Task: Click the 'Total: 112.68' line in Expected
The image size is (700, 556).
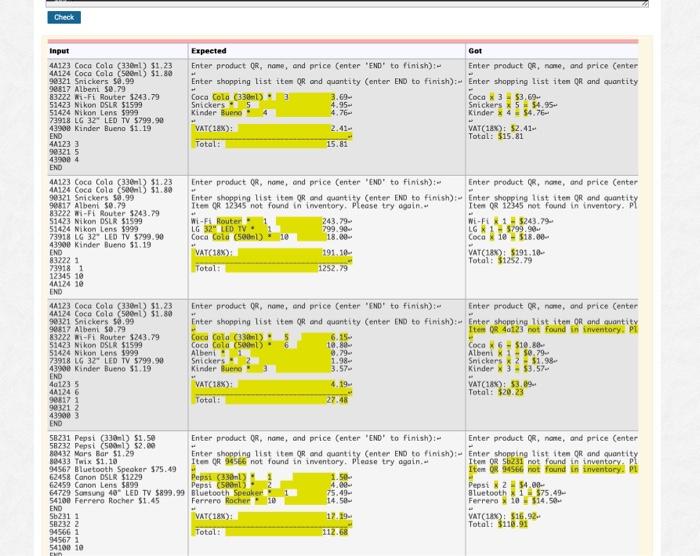Action: 271,532
